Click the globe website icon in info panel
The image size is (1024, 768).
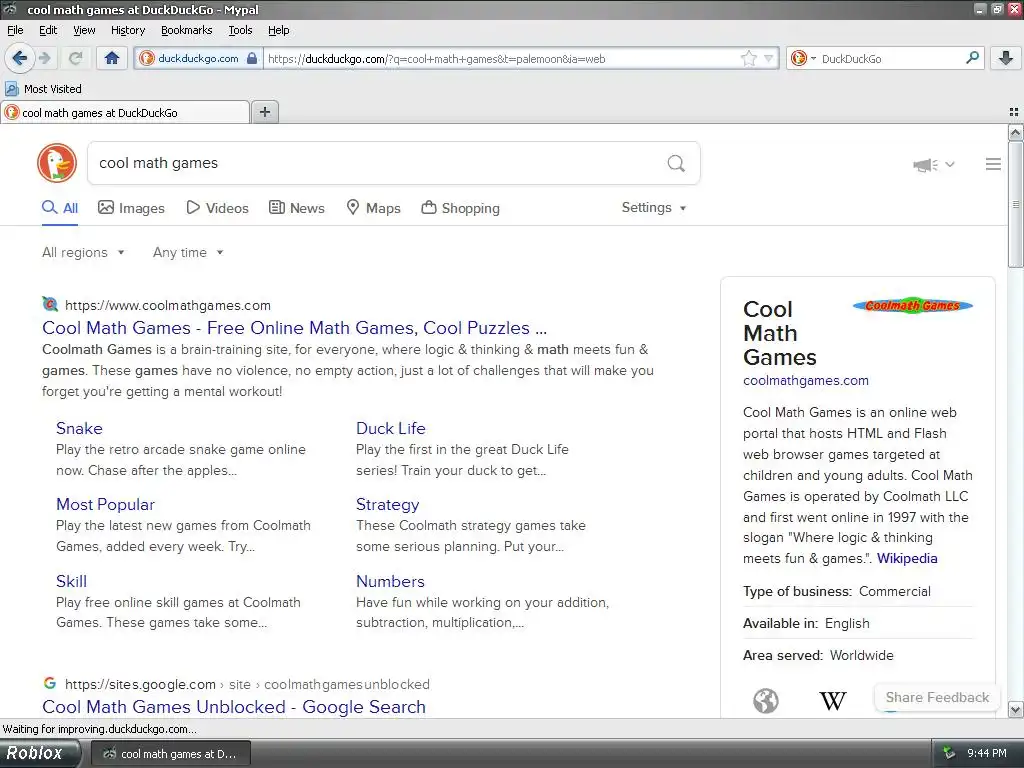(765, 701)
